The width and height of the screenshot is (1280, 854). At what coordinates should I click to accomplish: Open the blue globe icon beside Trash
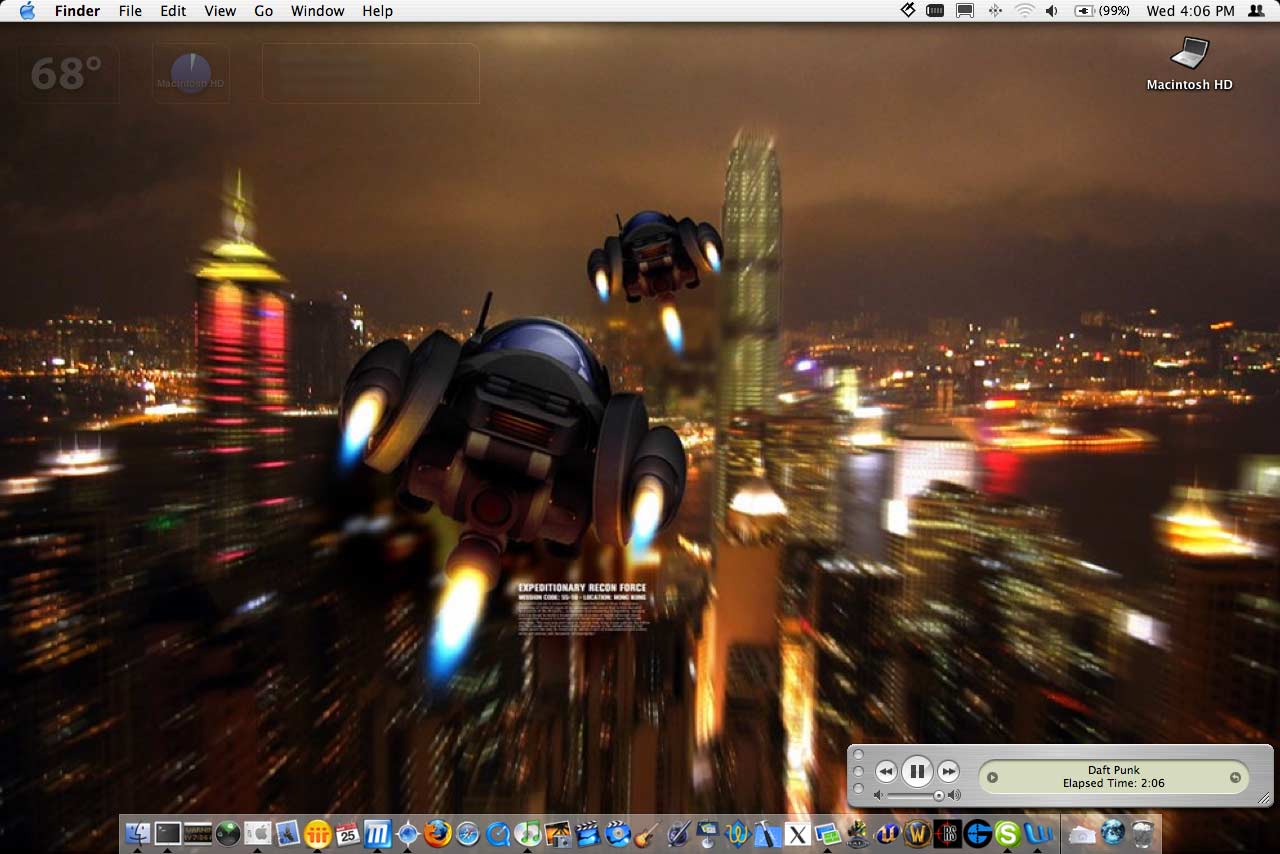point(1113,833)
